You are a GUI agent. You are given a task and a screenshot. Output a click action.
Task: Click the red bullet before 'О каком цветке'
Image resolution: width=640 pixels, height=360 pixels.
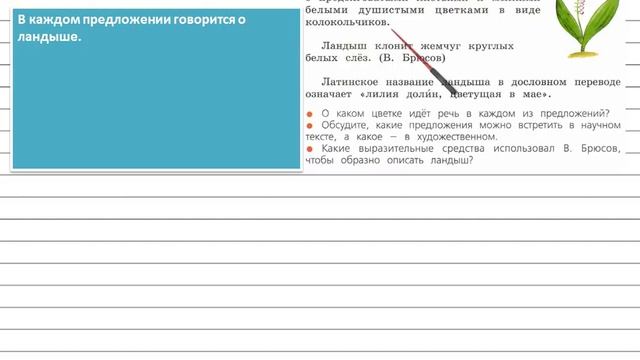[x=309, y=114]
